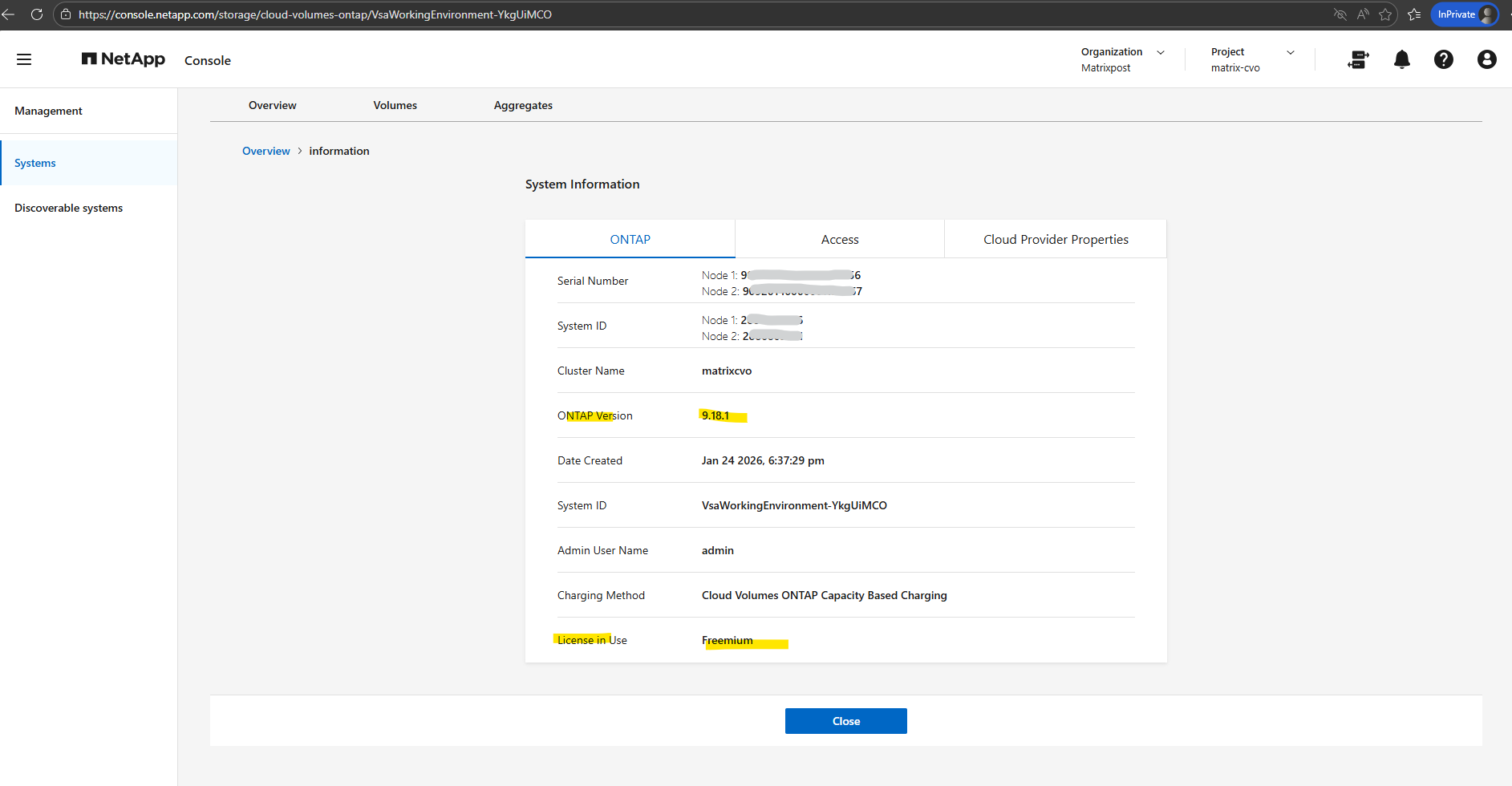Add page to favorites star
This screenshot has height=786, width=1512.
[1385, 14]
